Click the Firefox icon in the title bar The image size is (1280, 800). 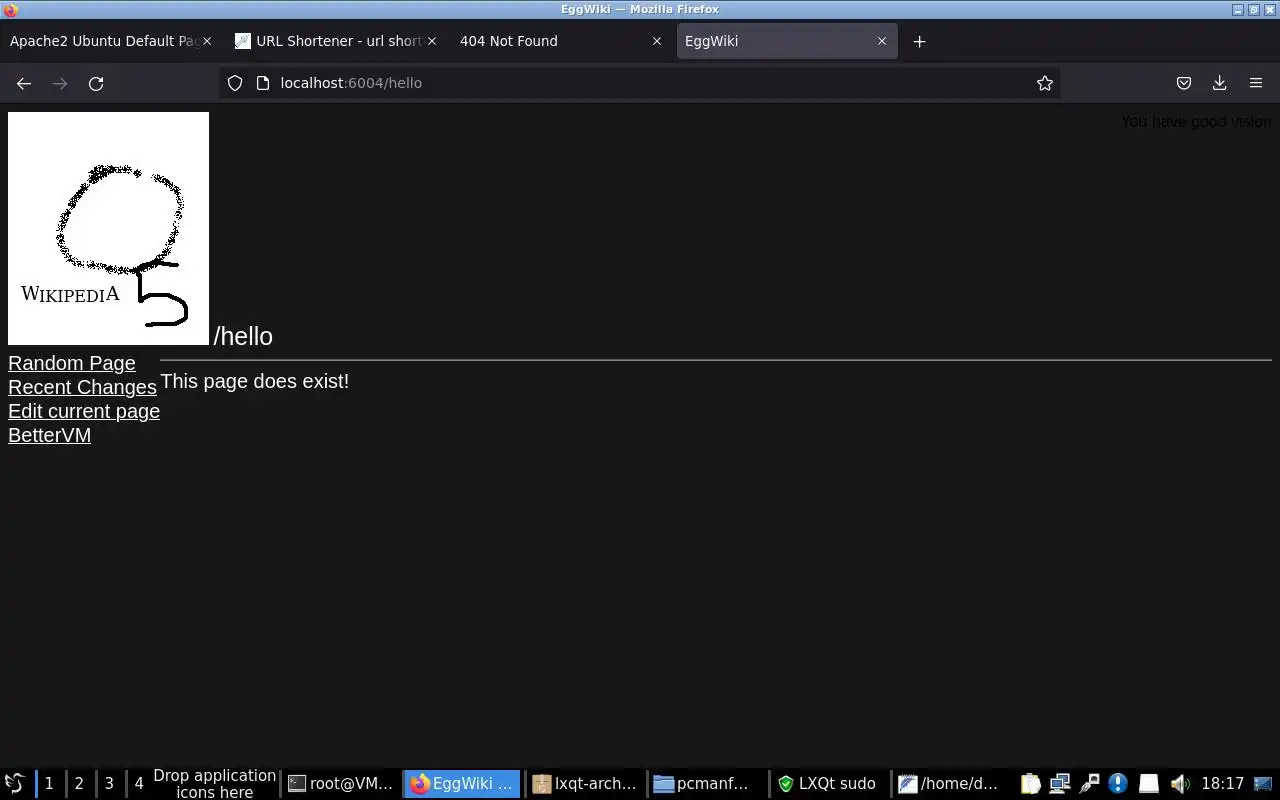point(10,9)
